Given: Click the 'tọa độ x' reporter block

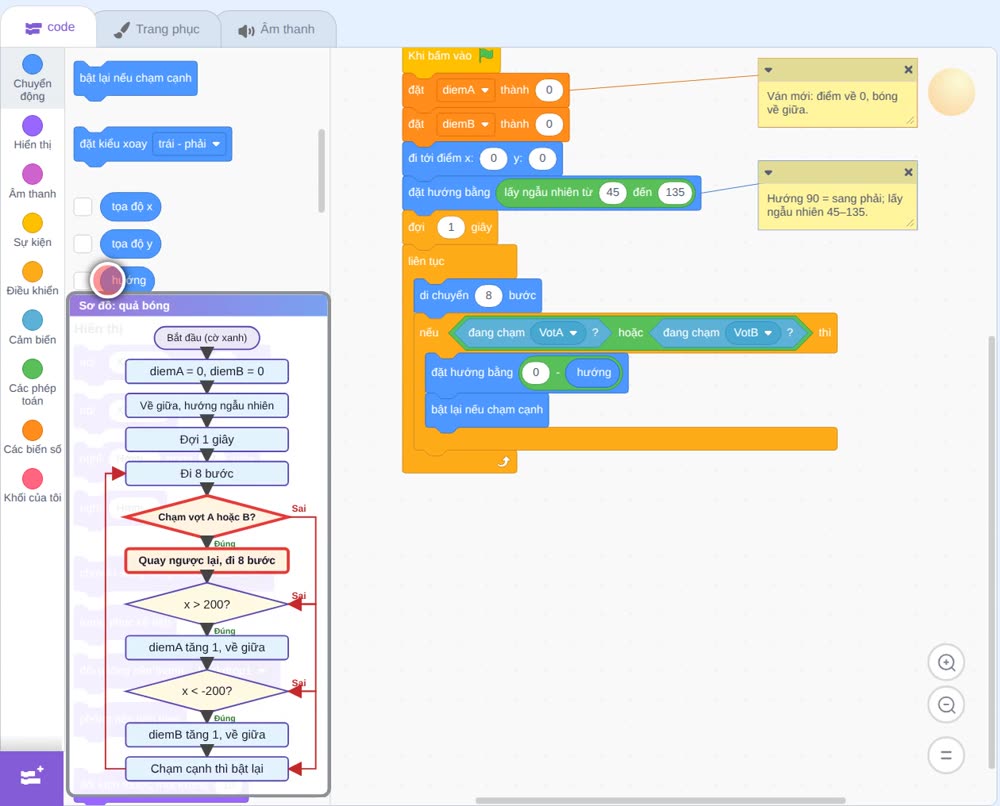Looking at the screenshot, I should (x=131, y=207).
